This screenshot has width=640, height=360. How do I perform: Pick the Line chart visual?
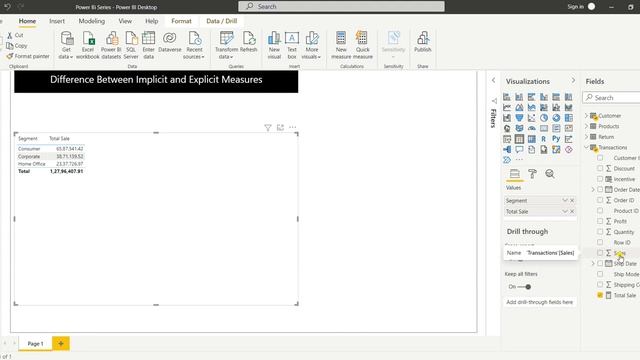point(507,107)
